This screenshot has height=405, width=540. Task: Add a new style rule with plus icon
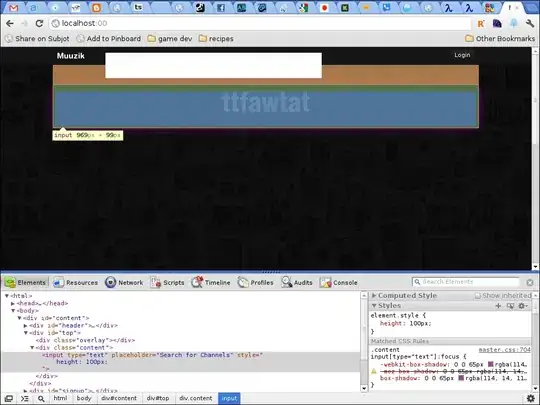(x=498, y=305)
